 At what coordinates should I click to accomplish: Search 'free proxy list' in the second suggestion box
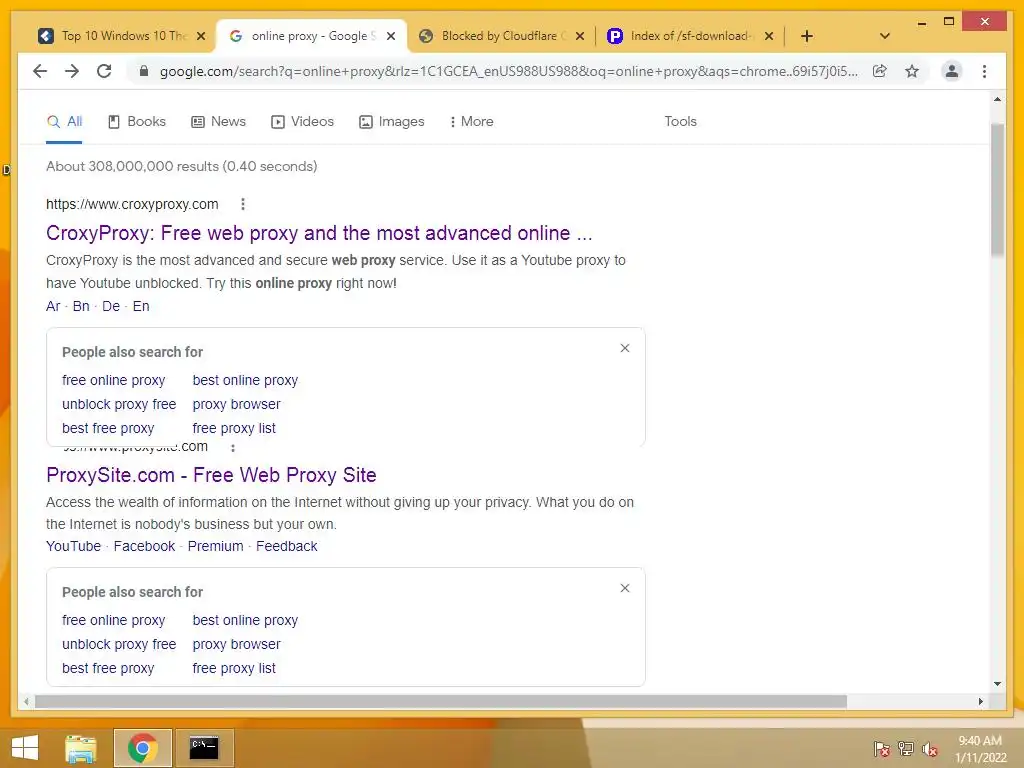tap(234, 668)
